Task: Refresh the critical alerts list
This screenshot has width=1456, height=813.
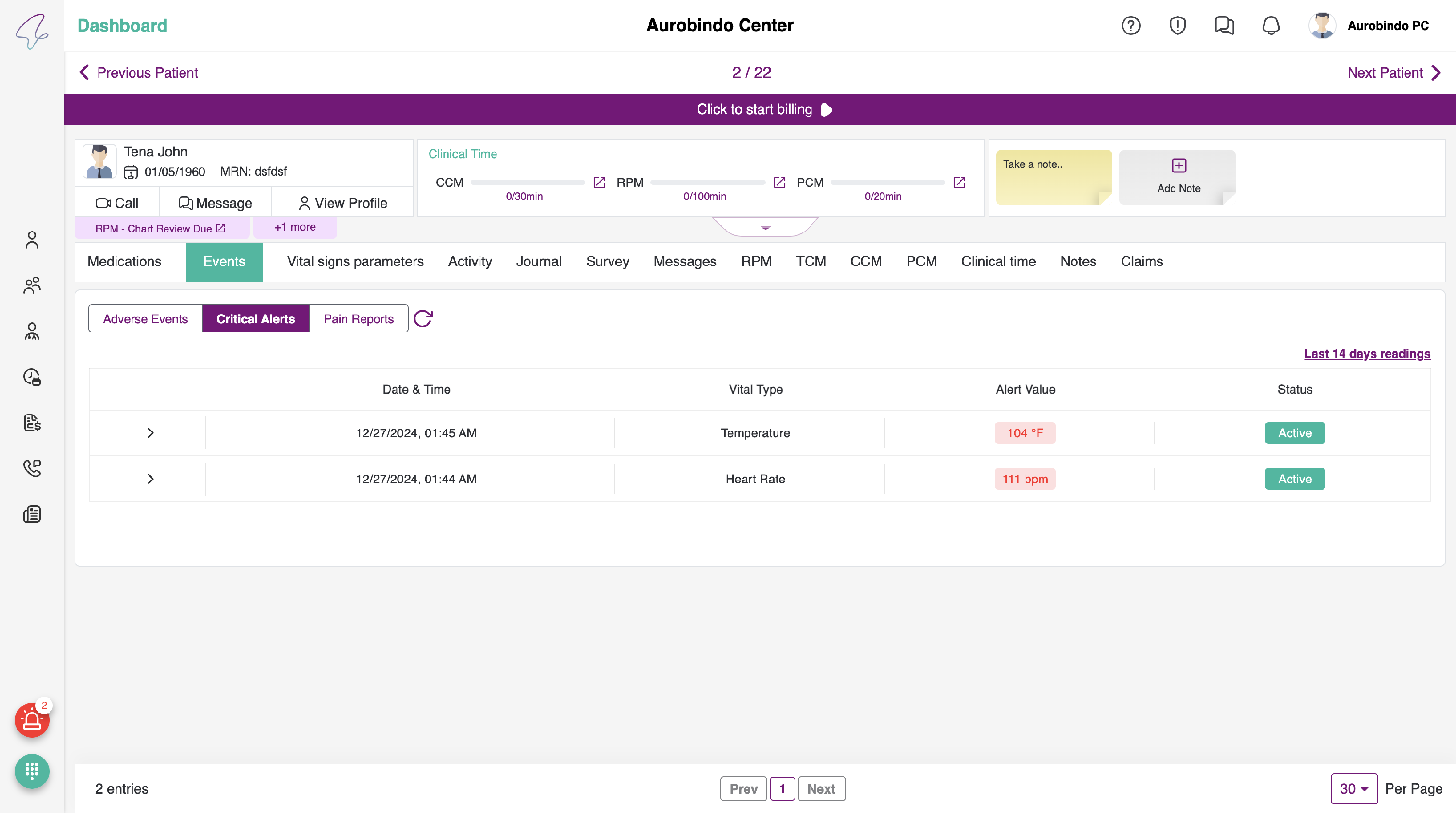Action: point(423,319)
